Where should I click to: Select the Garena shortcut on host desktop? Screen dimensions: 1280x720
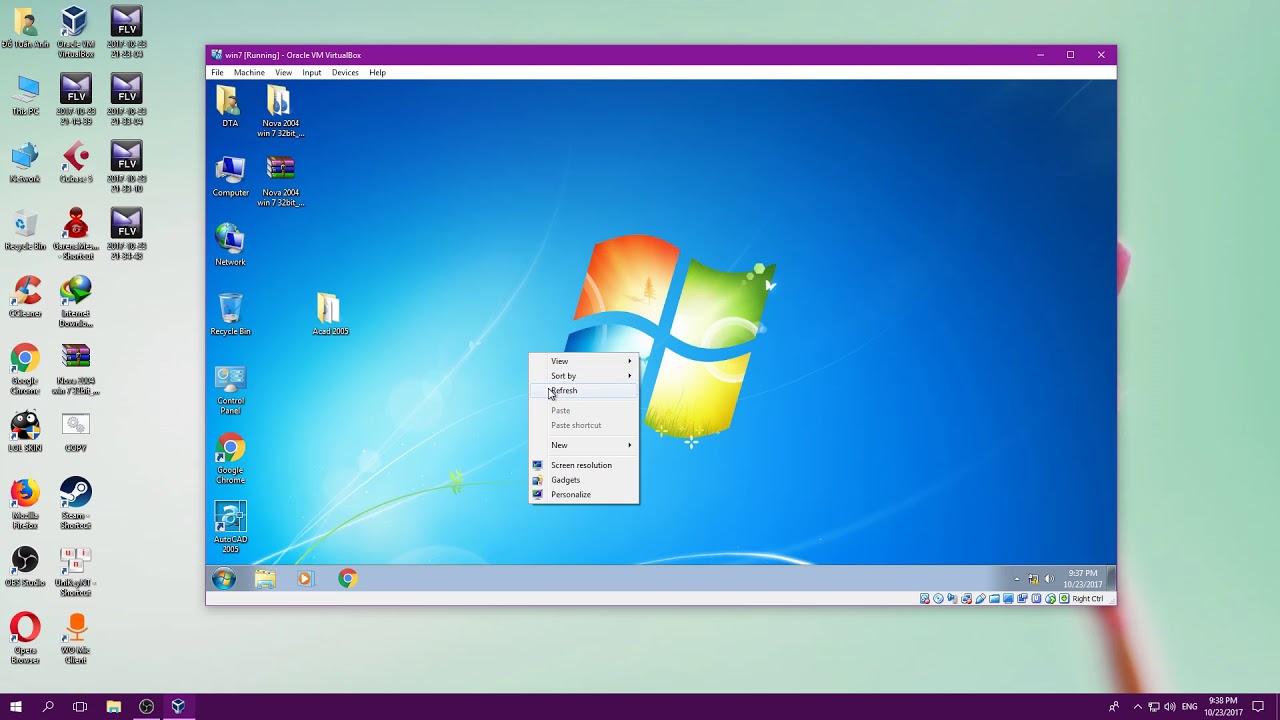(75, 234)
